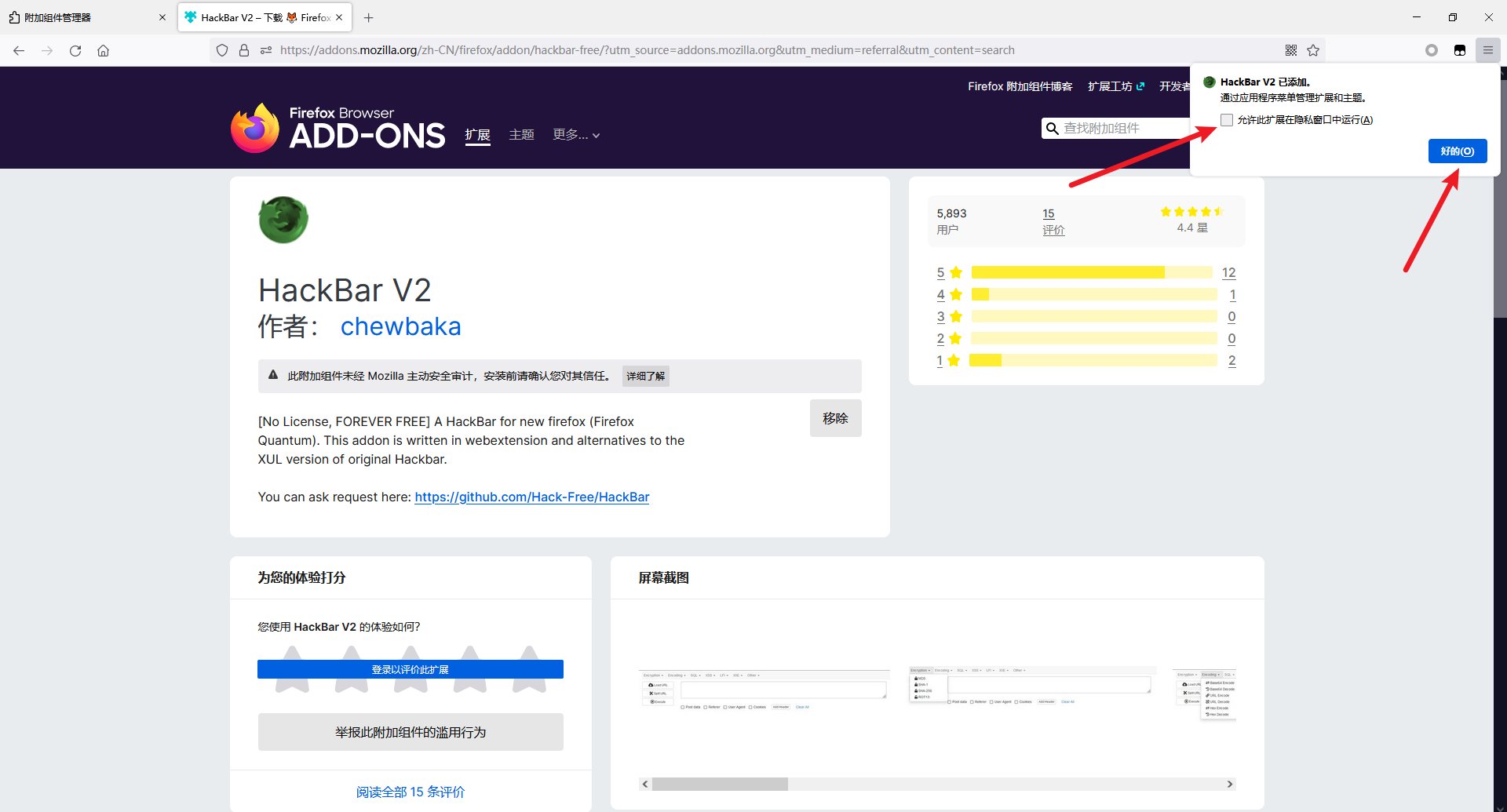Visit author chewbaka's profile

coord(400,326)
